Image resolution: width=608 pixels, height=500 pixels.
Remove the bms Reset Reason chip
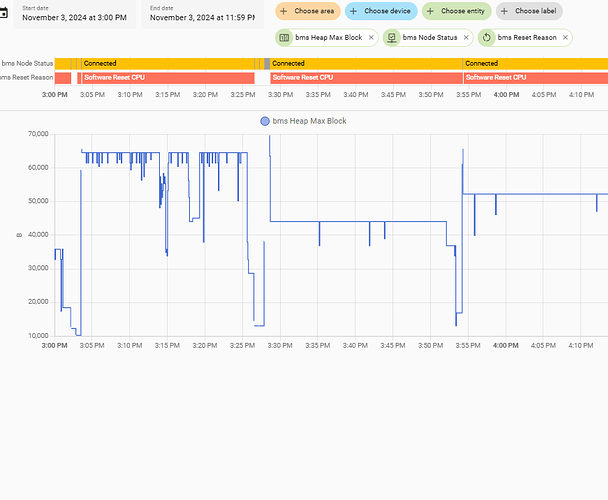tap(565, 38)
